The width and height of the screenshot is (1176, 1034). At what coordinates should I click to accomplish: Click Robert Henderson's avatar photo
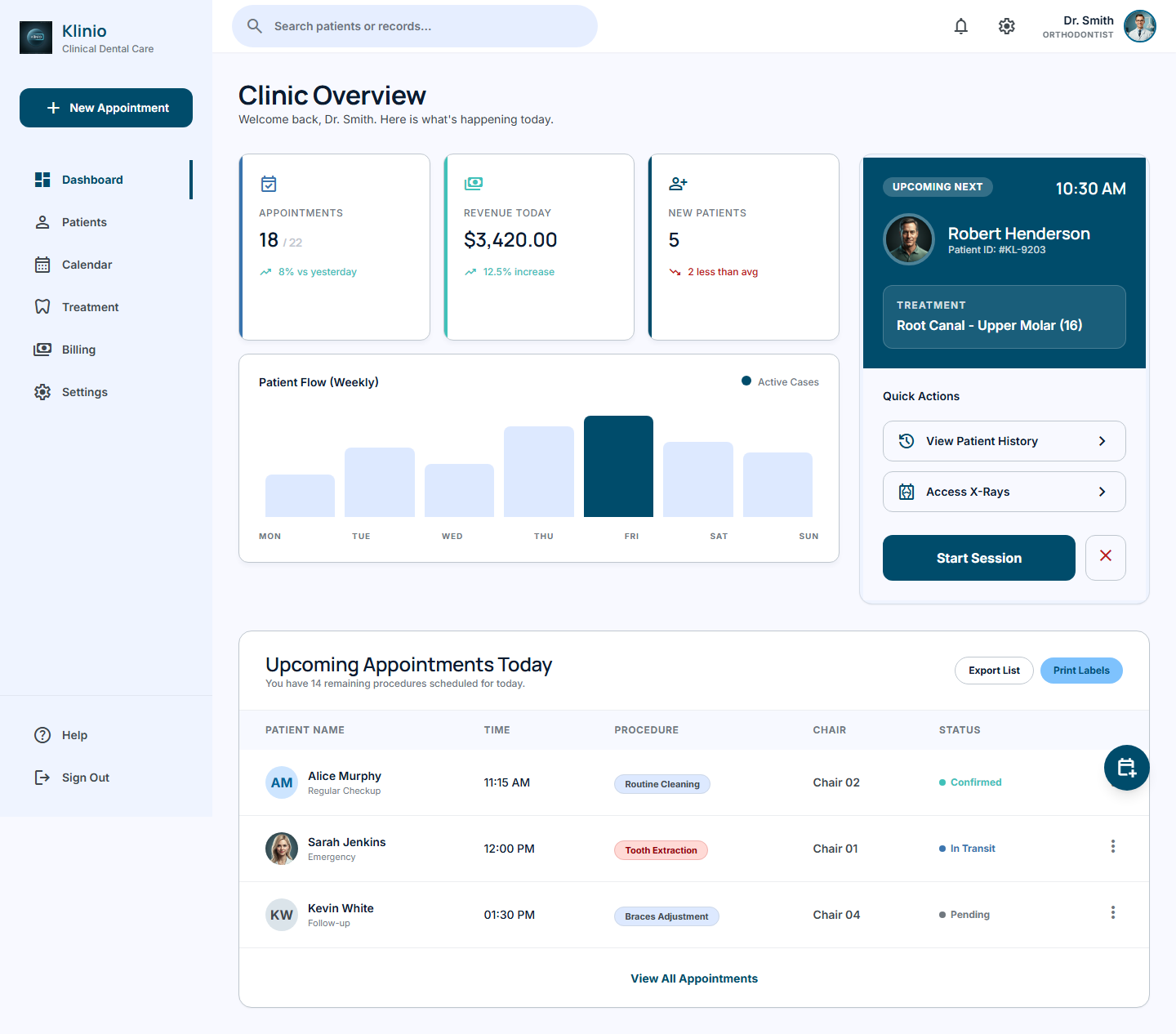coord(909,239)
